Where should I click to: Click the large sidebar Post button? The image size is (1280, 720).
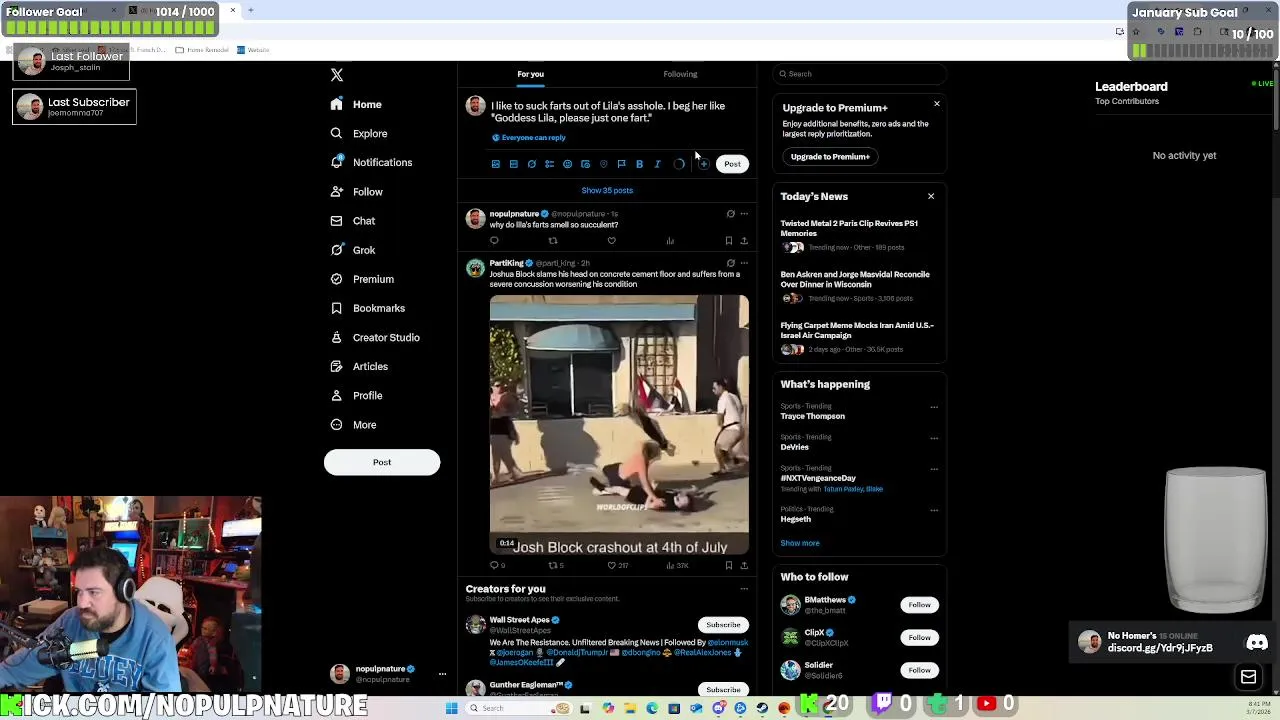[x=382, y=462]
